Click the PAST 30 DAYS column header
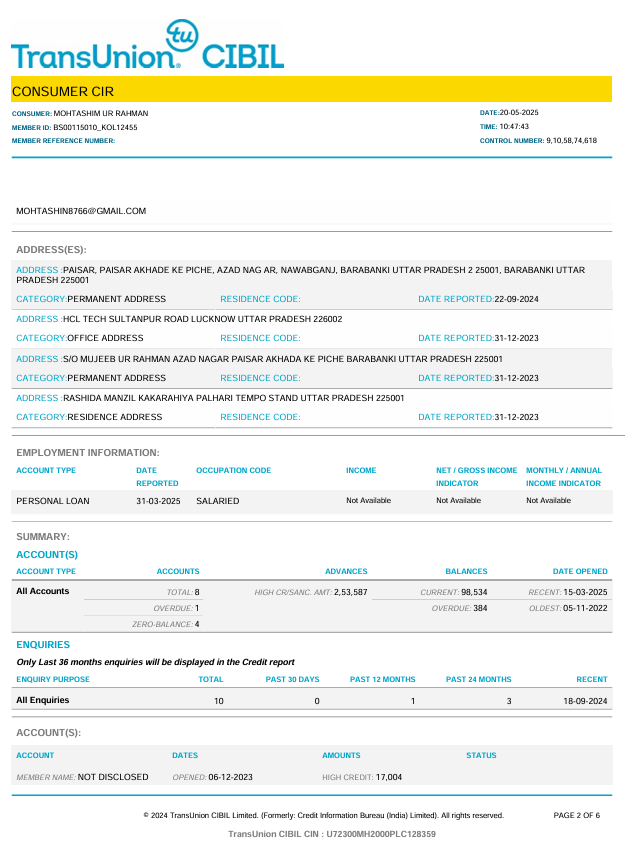Screen dimensions: 625x843 pyautogui.click(x=292, y=679)
